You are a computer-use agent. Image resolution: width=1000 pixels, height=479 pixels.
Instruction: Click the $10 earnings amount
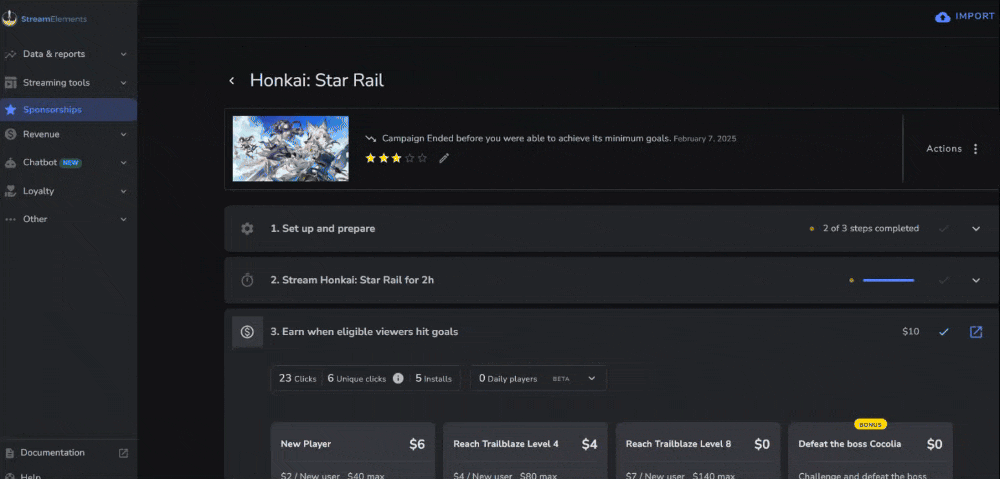pos(911,332)
